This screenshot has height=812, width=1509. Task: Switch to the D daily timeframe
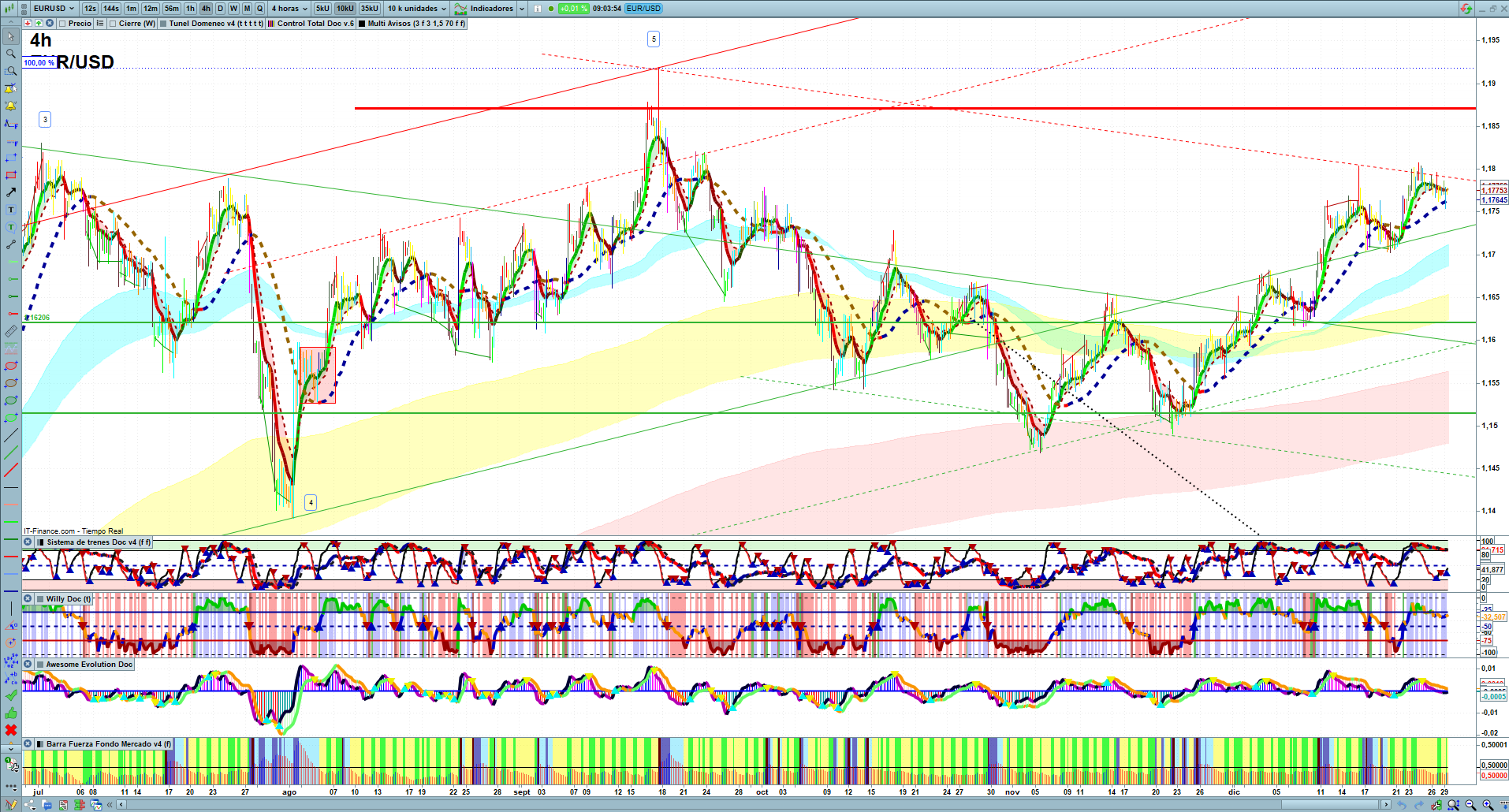point(220,9)
